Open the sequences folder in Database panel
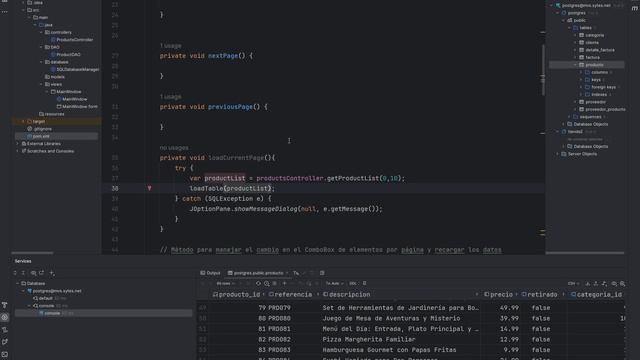The image size is (640, 360). click(587, 117)
